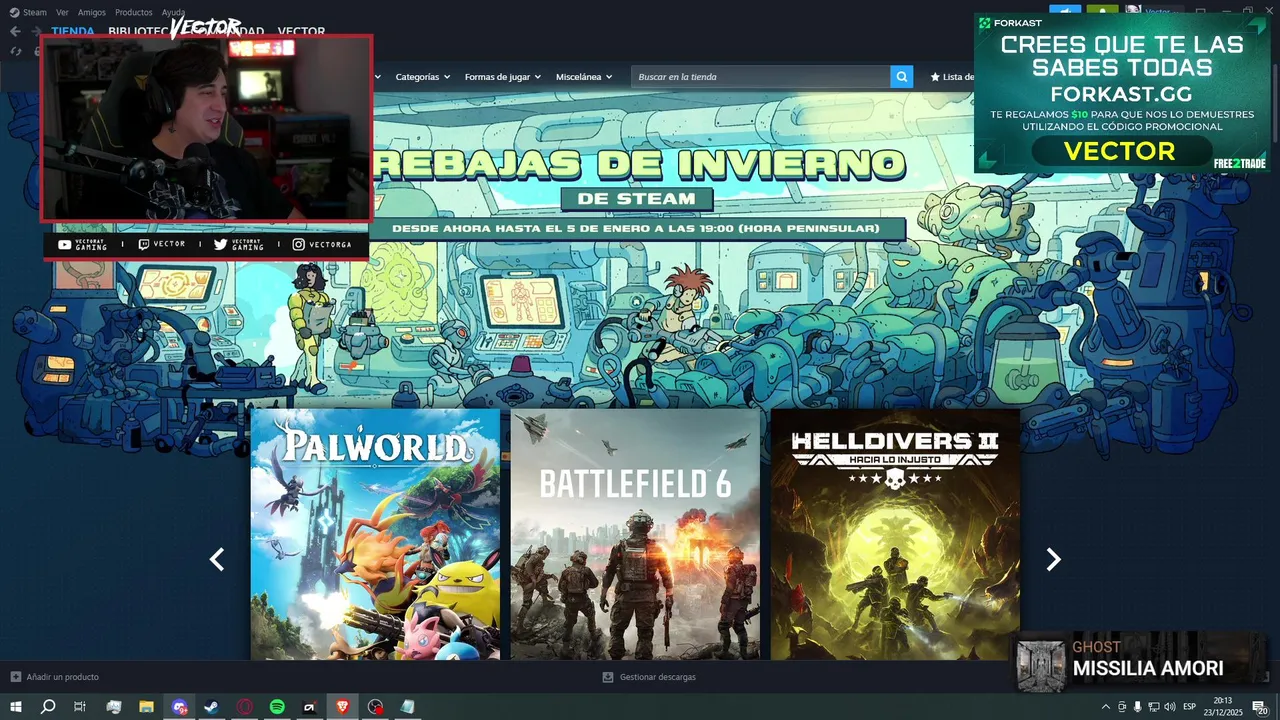This screenshot has height=720, width=1280.
Task: Open the taskbar clock showing 20:13
Action: (1223, 707)
